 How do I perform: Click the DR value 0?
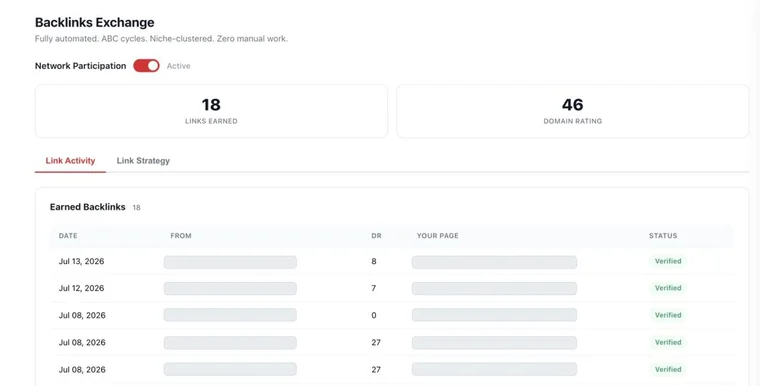374,315
